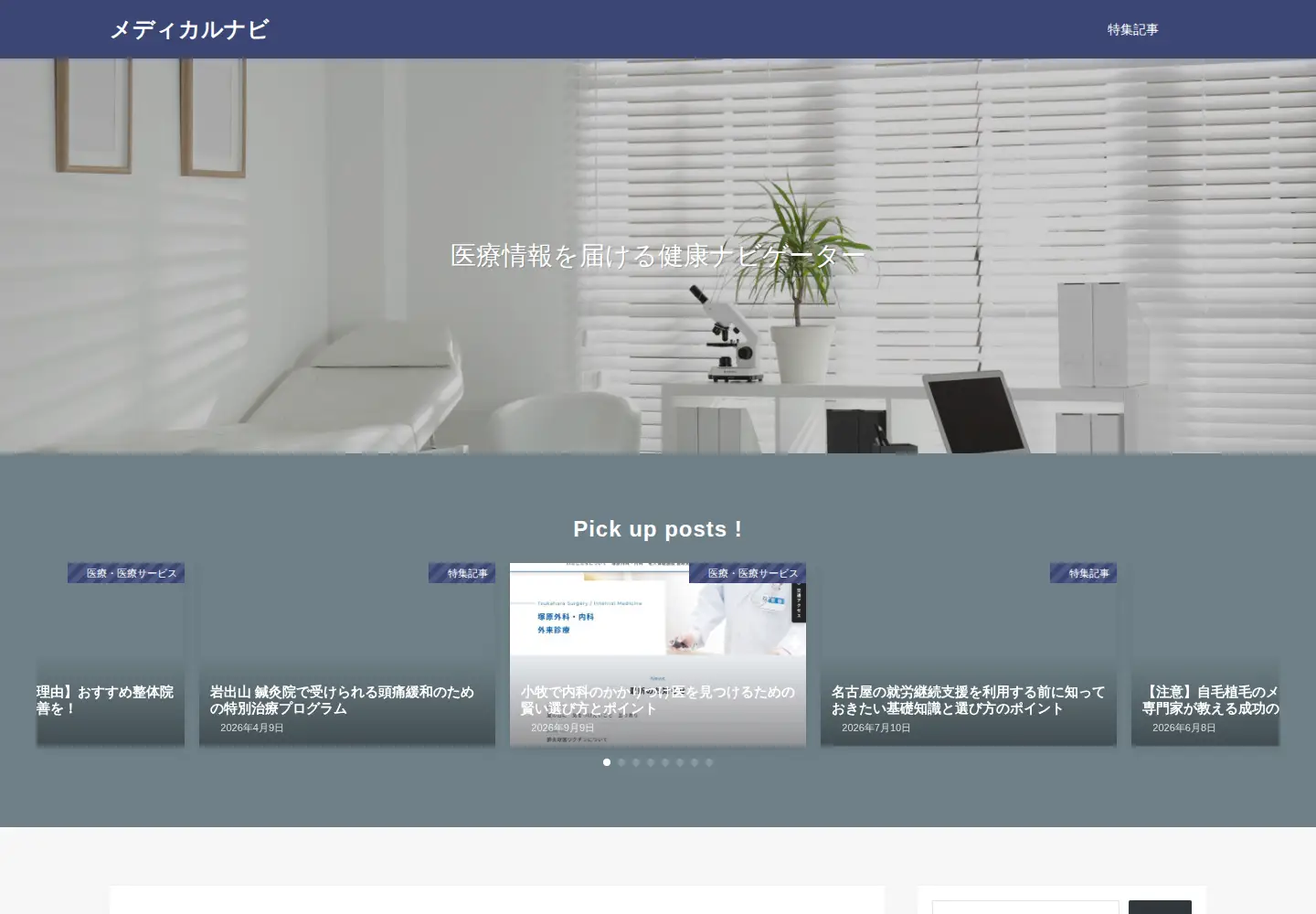Select 特集記事 tag on the 名古屋 就労継続支援 card
The height and width of the screenshot is (914, 1316).
(x=1083, y=573)
